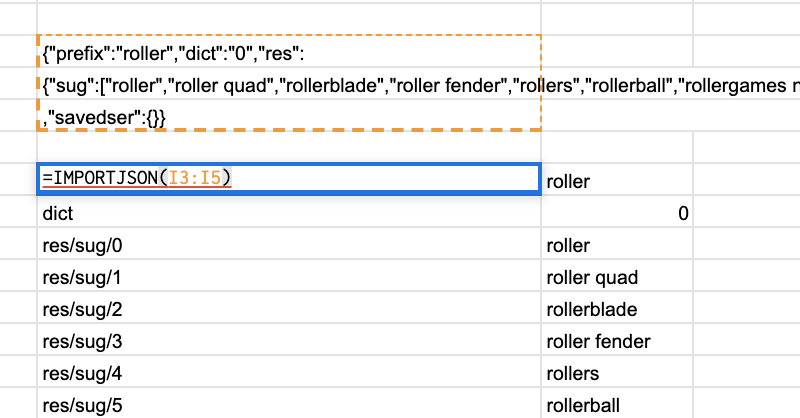Click the res/sug/2 cell
Image resolution: width=800 pixels, height=418 pixels.
tap(289, 309)
